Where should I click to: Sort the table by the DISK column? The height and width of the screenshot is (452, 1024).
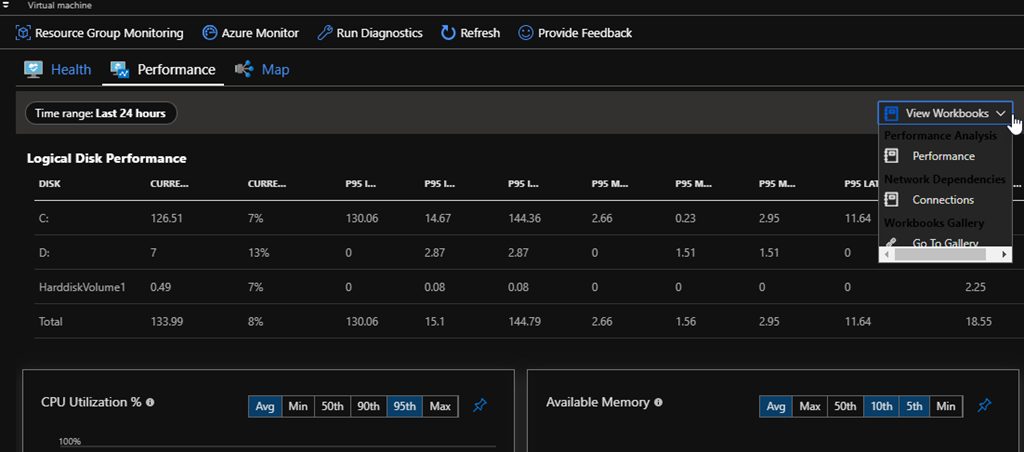(50, 184)
